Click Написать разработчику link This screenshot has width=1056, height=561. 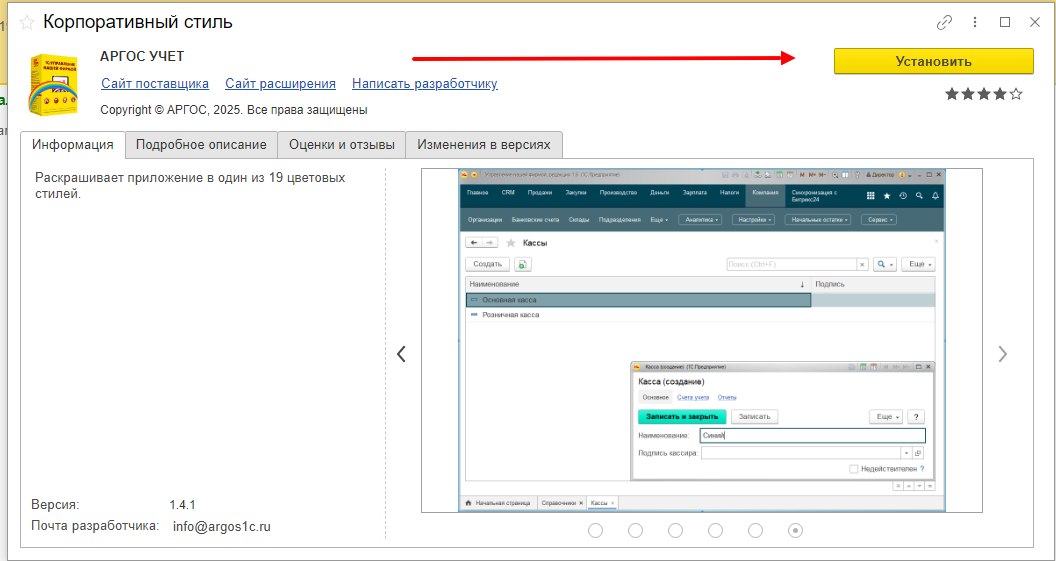pyautogui.click(x=425, y=84)
